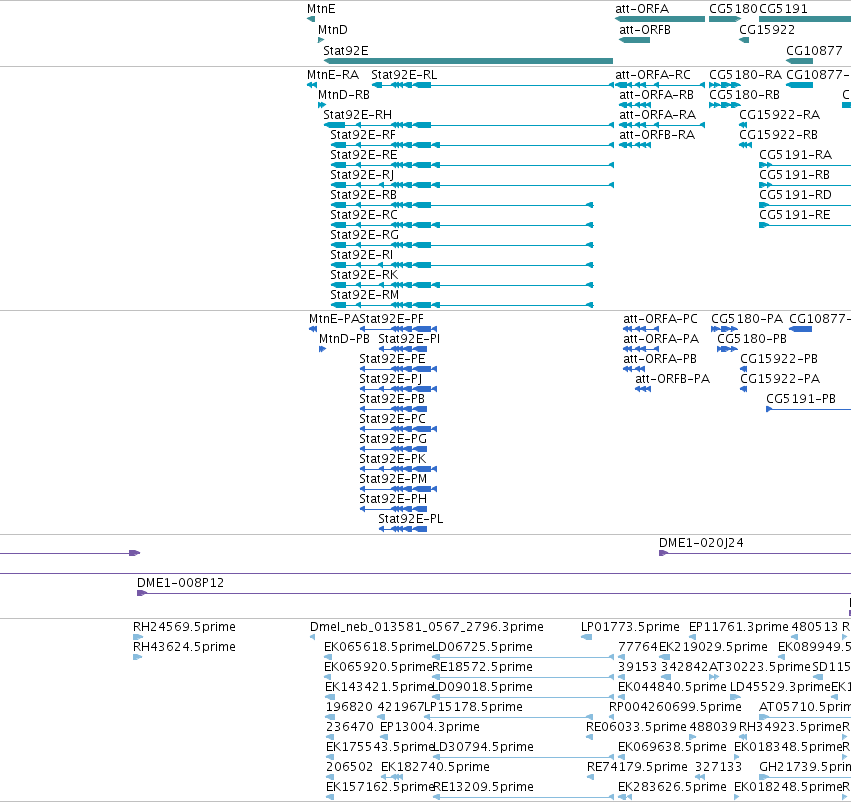Select the CG15922-RA transcript label
The width and height of the screenshot is (851, 802).
[x=779, y=115]
